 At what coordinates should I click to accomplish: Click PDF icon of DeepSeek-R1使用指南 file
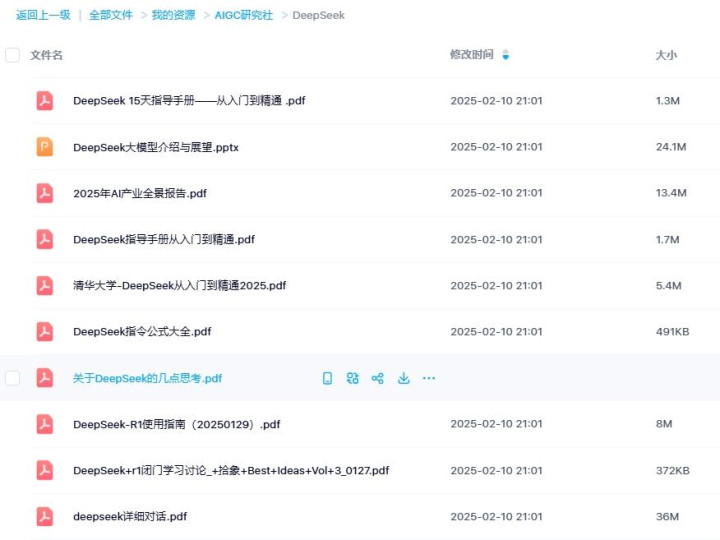(x=45, y=424)
